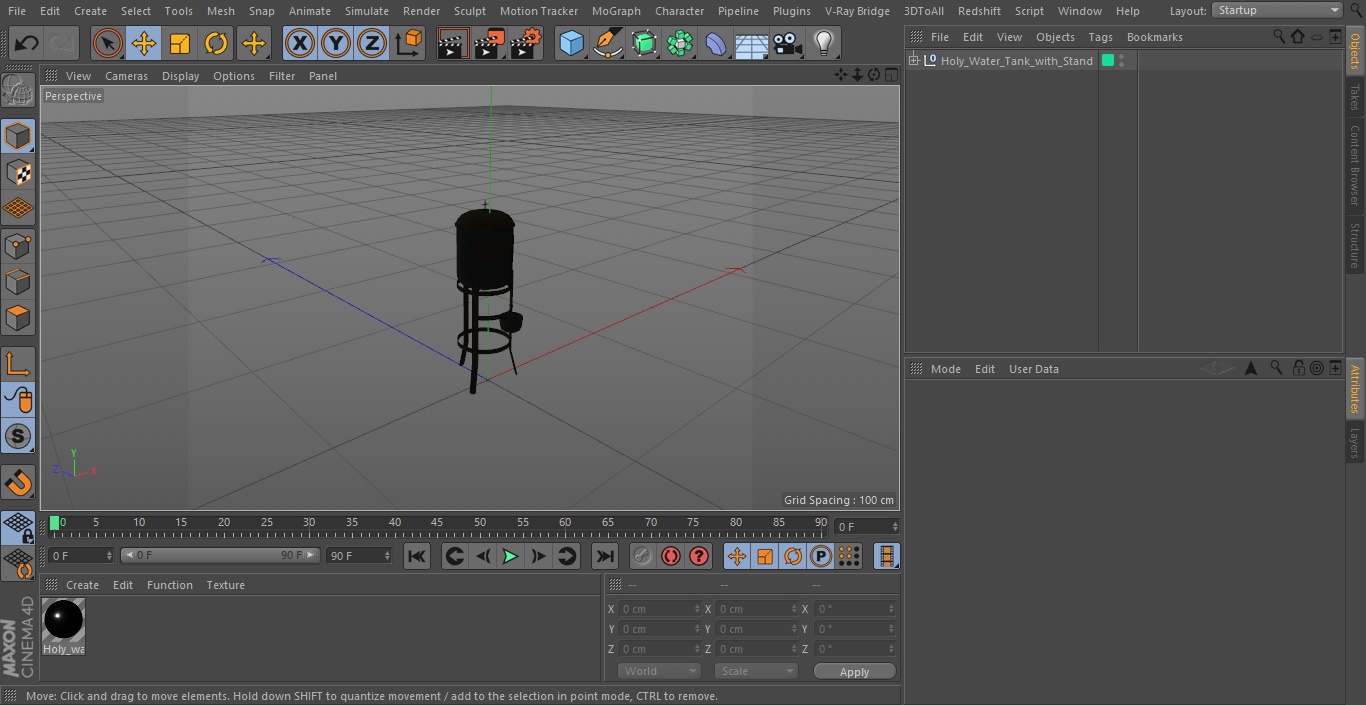Add a Subdivision Surface generator

(x=644, y=43)
